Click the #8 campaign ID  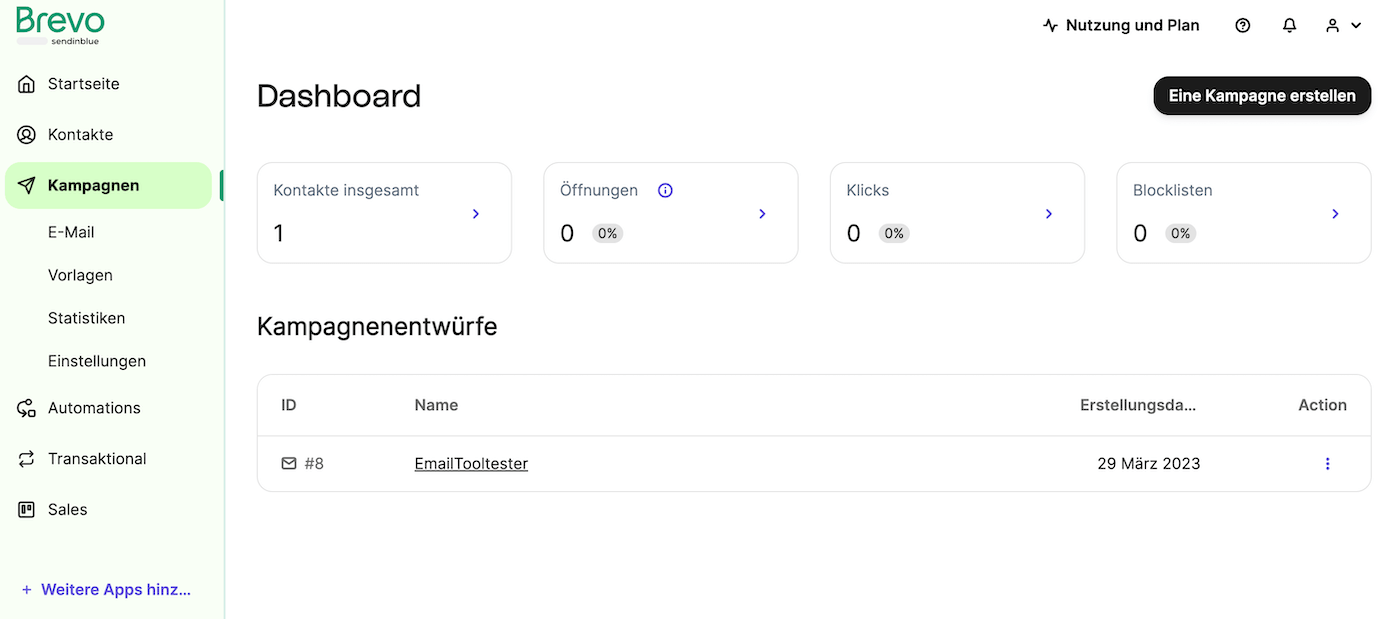click(314, 463)
